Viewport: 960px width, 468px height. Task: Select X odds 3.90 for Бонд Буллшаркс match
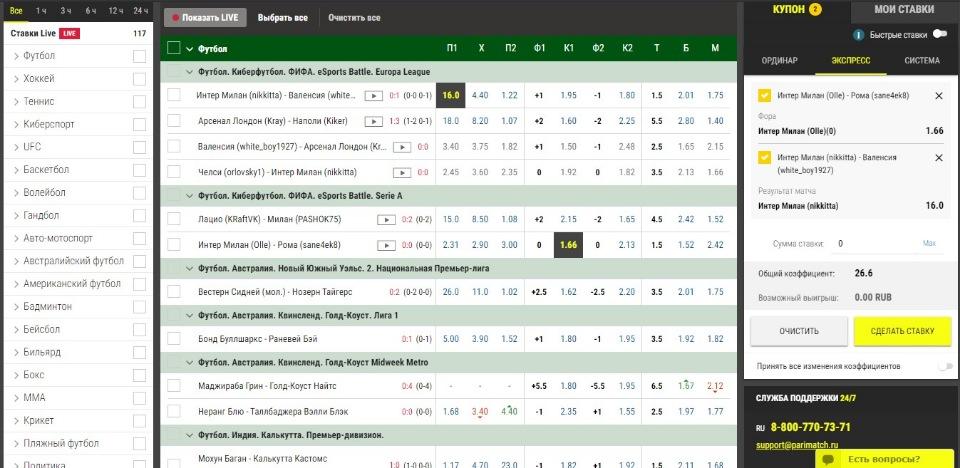coord(481,339)
